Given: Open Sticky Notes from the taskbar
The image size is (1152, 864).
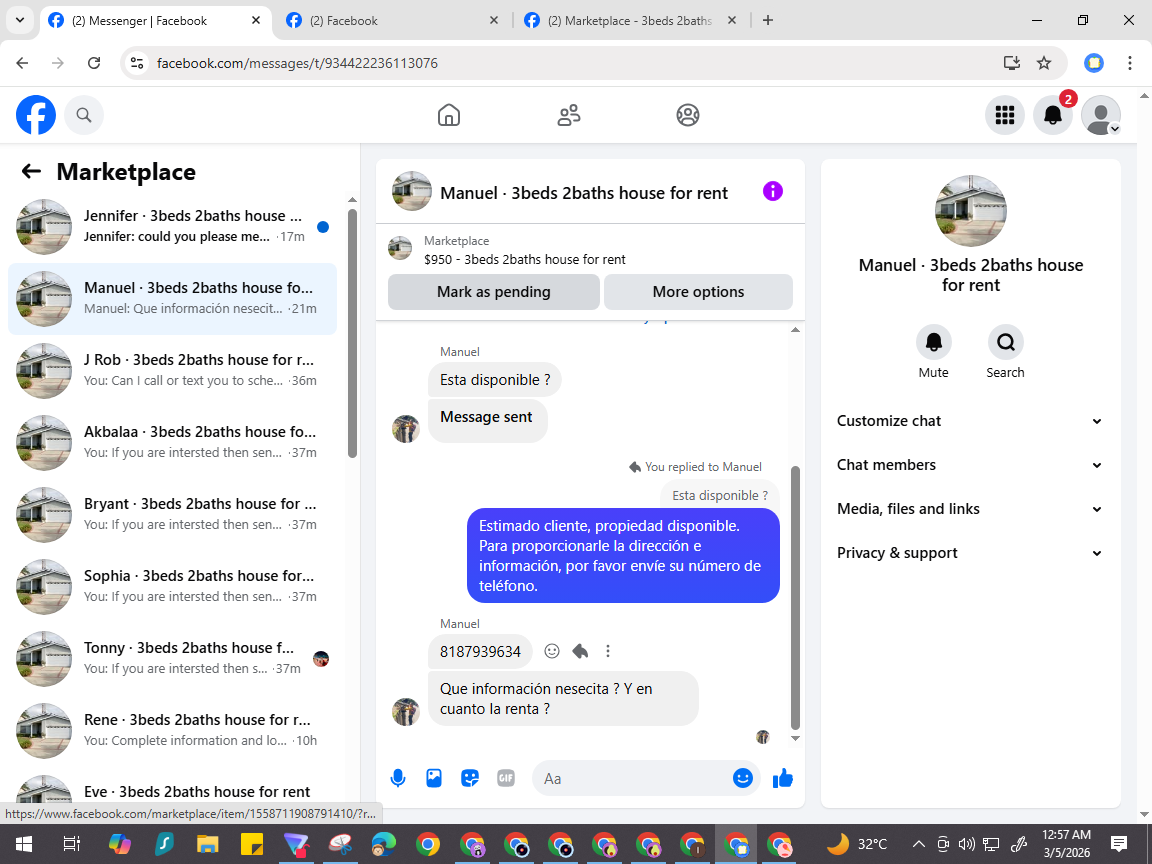Looking at the screenshot, I should click(252, 844).
